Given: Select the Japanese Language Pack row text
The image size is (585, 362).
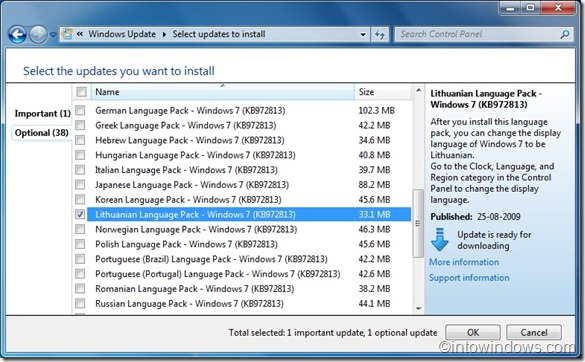Looking at the screenshot, I should 192,185.
